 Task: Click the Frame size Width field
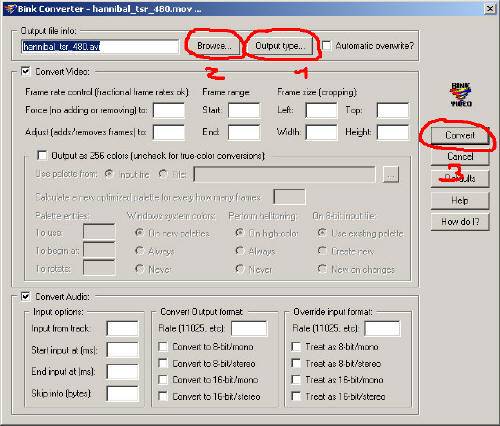tap(321, 132)
